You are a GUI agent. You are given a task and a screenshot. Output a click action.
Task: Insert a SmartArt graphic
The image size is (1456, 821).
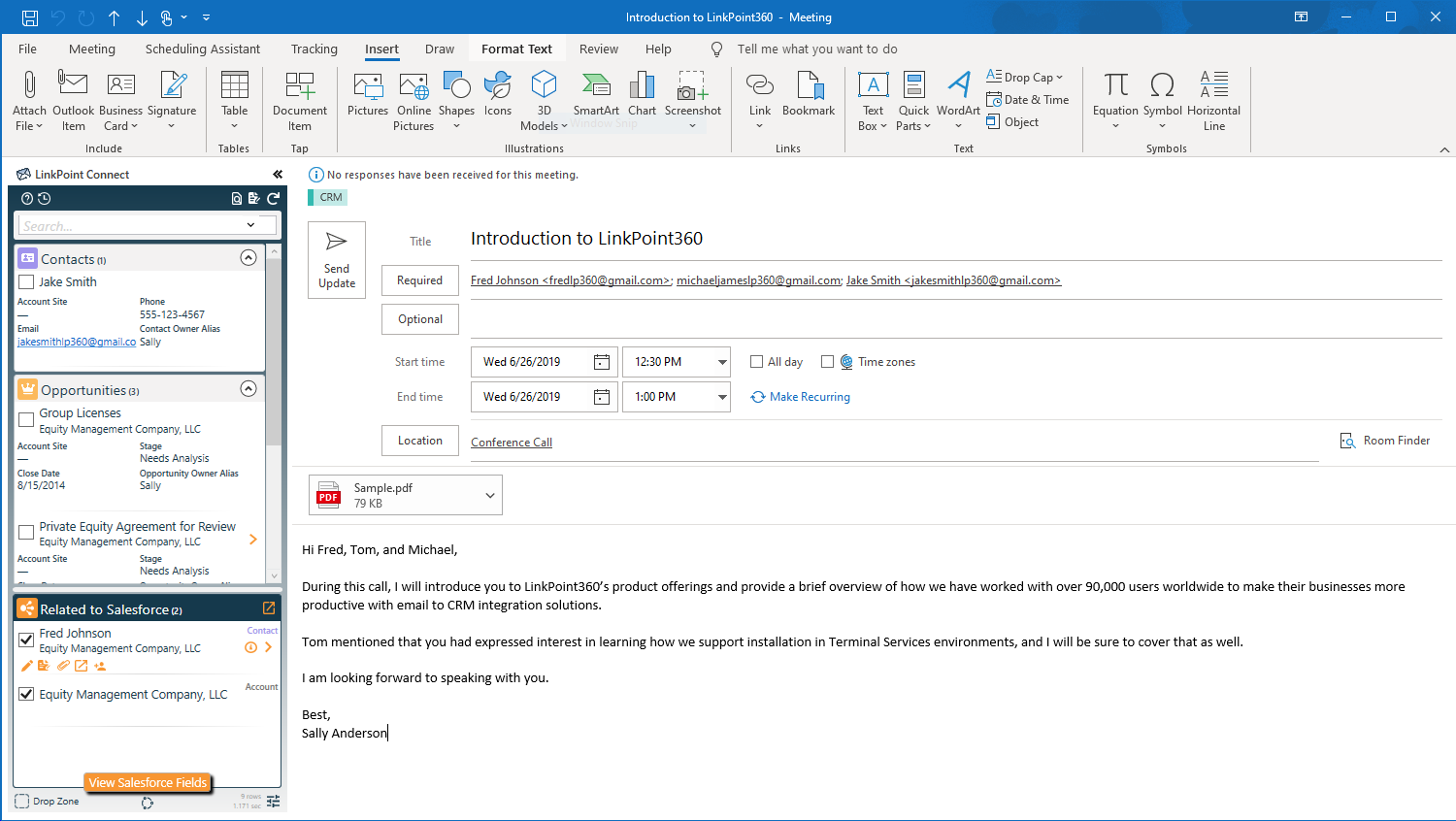click(596, 94)
